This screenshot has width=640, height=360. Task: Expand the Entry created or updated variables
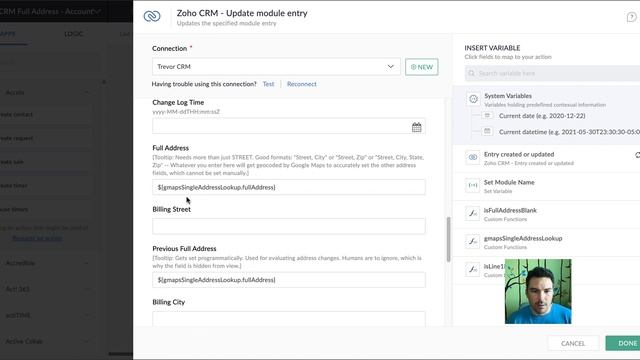click(546, 158)
